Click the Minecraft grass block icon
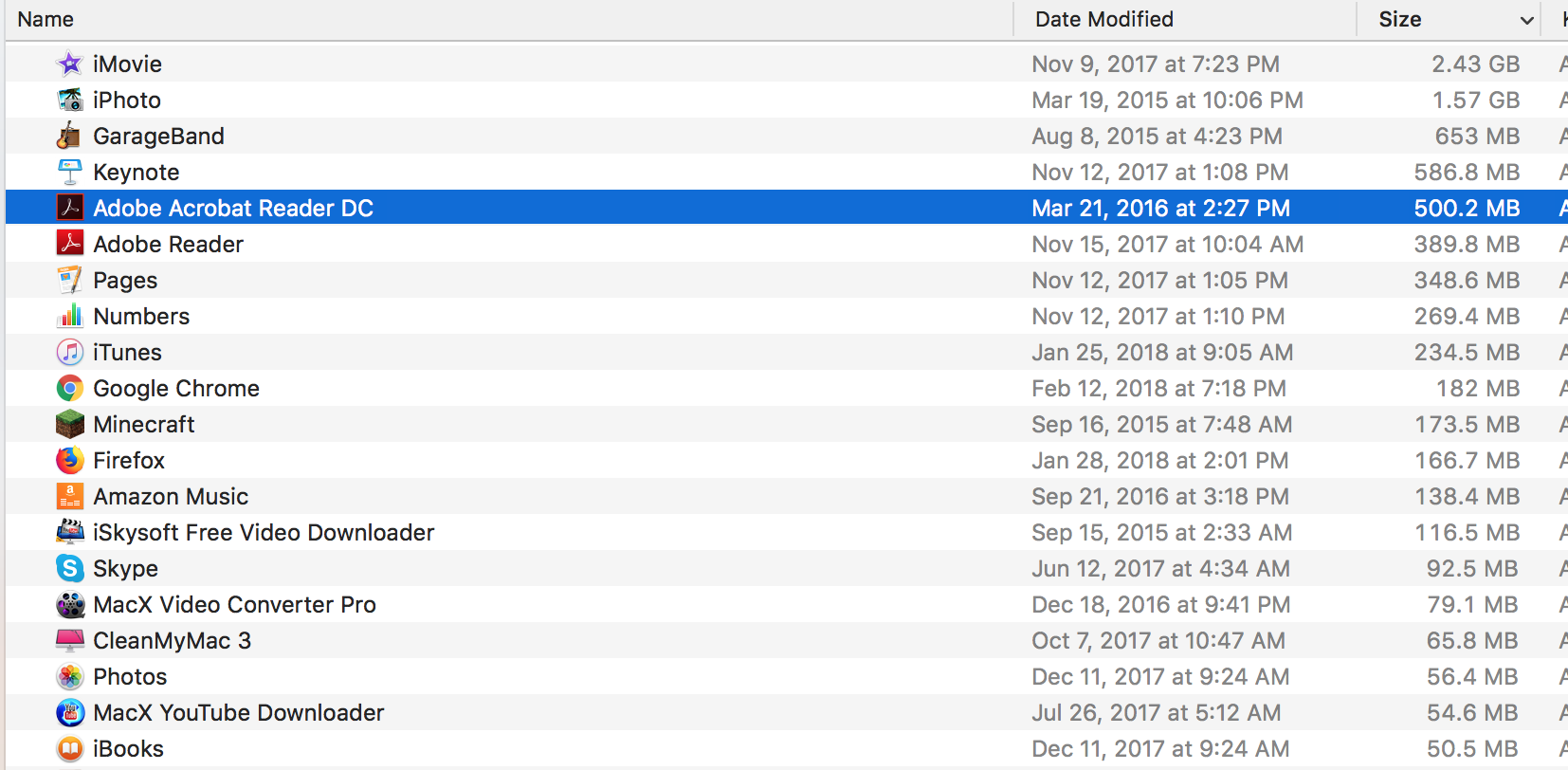Screen dimensions: 1568x770 (69, 424)
